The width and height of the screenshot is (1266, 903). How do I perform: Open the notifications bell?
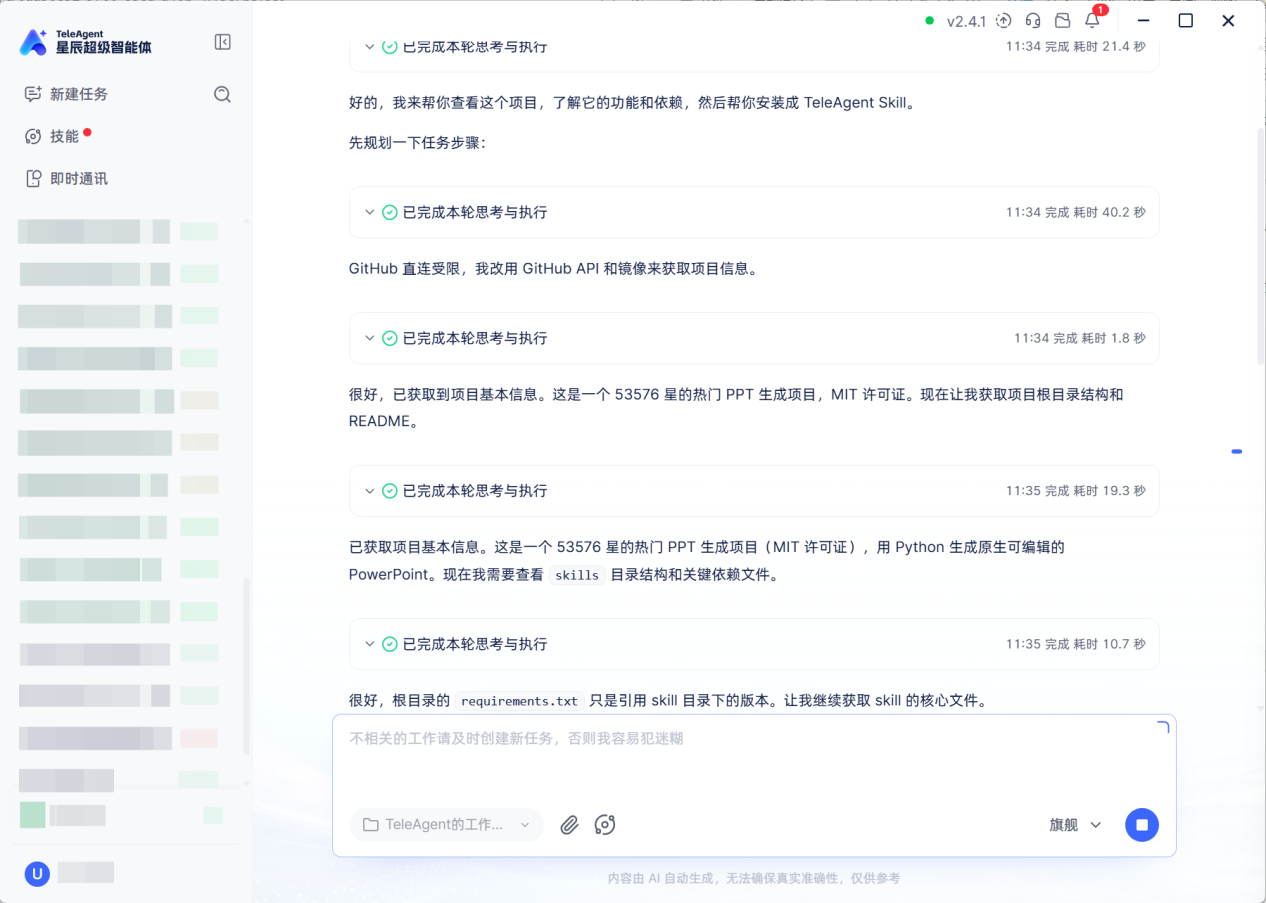1092,21
